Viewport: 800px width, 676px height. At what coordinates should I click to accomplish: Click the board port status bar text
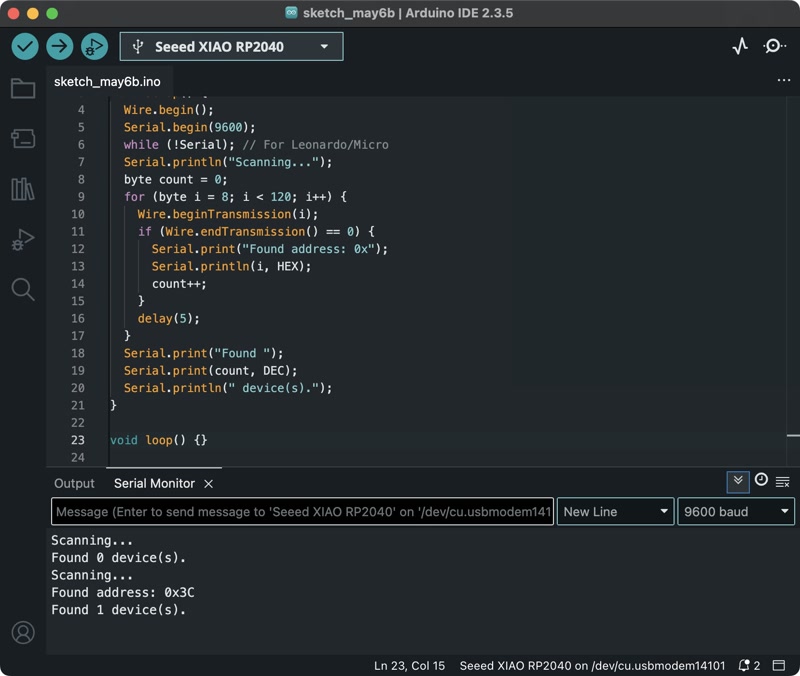point(592,665)
